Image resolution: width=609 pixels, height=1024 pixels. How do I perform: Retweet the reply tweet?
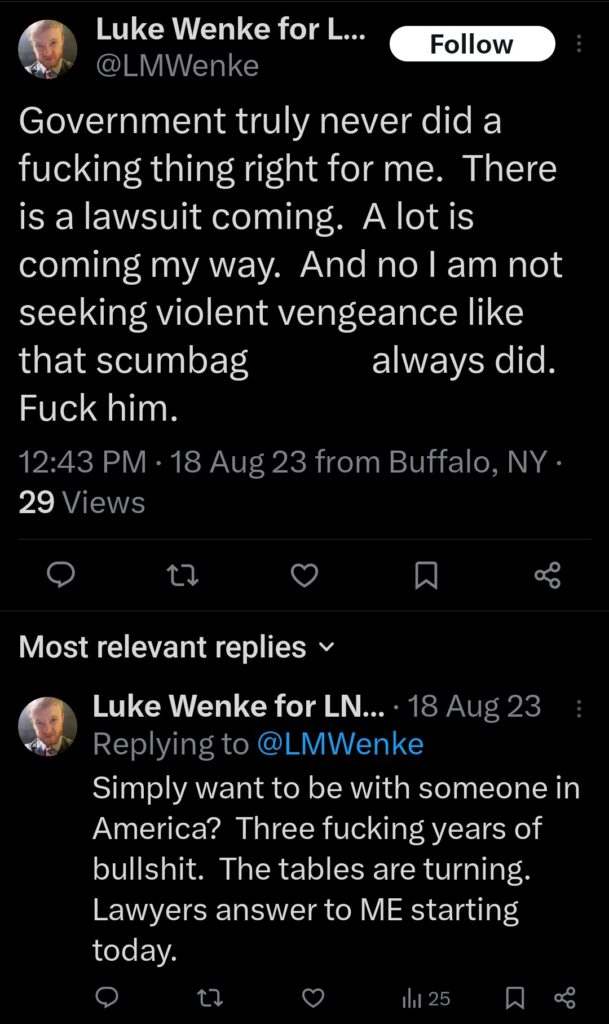[x=210, y=998]
